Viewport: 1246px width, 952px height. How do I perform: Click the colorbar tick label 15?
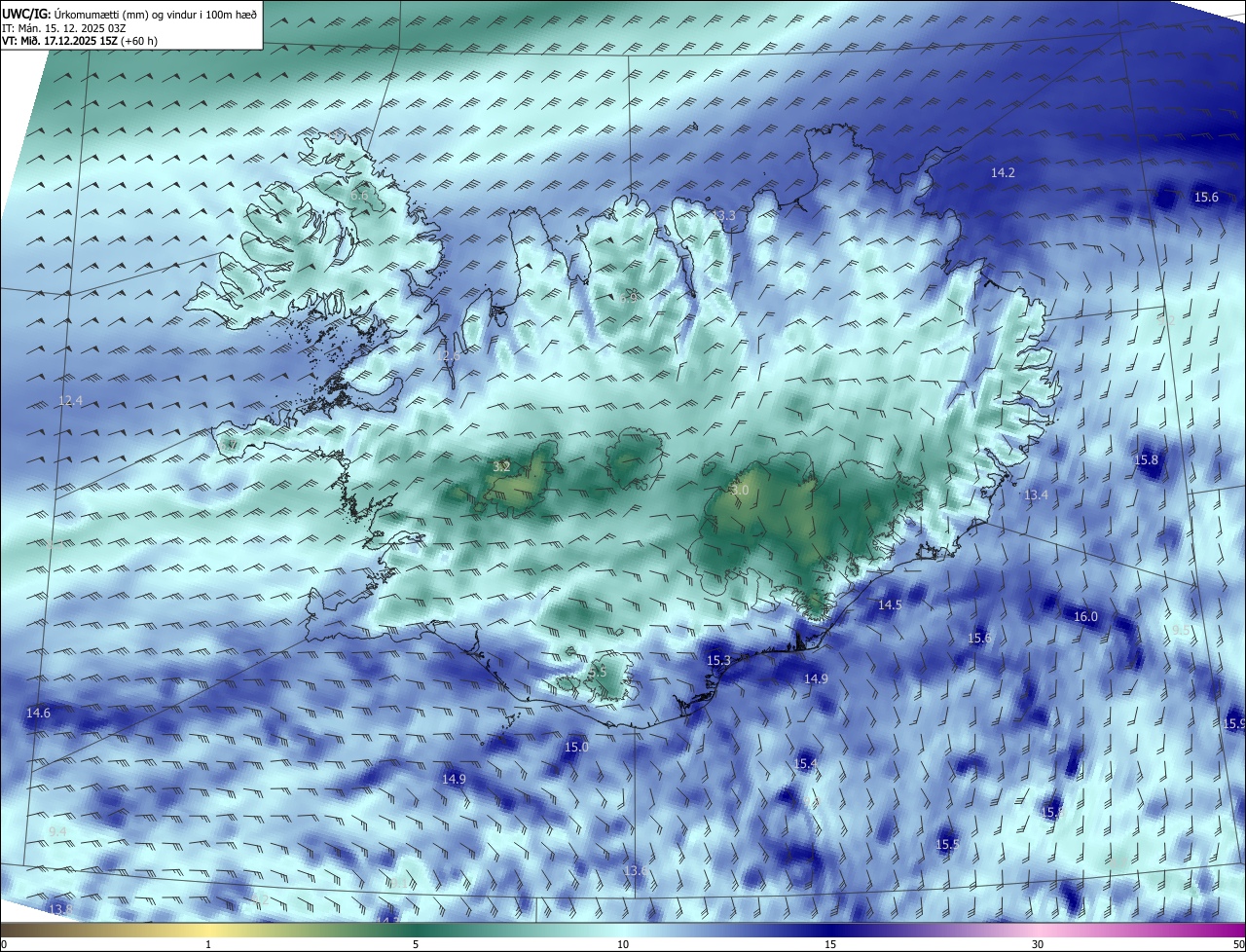[x=830, y=944]
